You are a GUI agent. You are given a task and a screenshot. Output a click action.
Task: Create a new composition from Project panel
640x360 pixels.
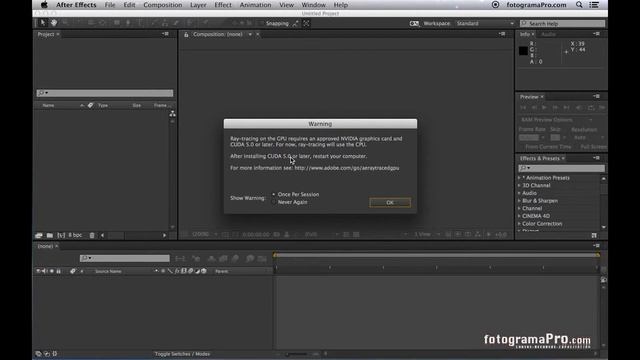click(x=61, y=236)
